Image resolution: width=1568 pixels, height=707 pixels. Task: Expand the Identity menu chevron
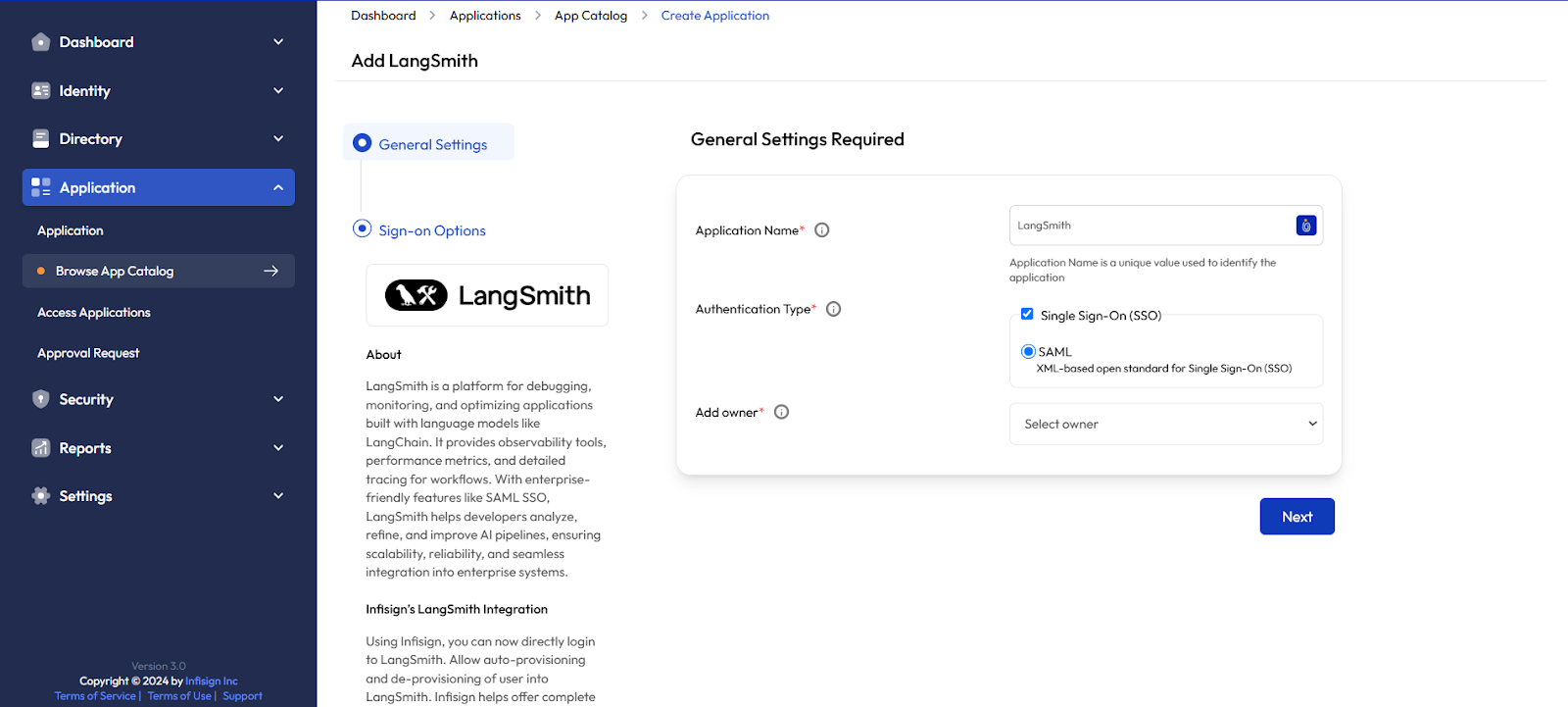278,90
